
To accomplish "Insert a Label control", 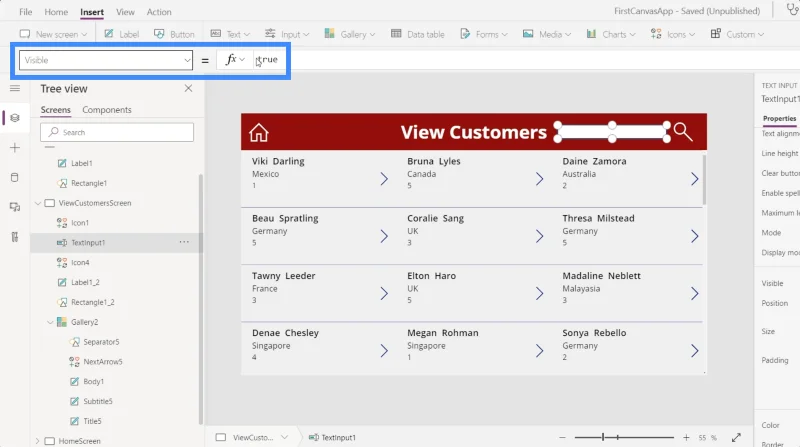I will [121, 34].
